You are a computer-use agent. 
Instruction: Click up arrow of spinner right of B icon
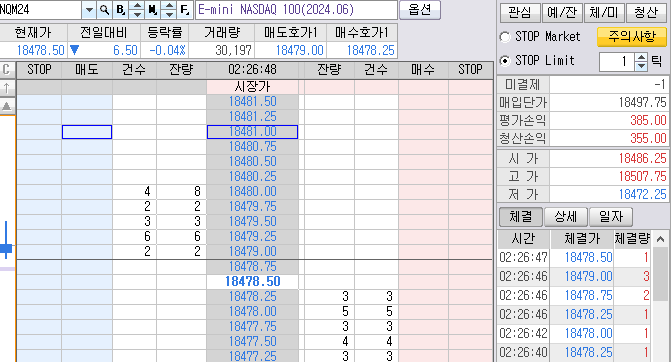pyautogui.click(x=137, y=5)
